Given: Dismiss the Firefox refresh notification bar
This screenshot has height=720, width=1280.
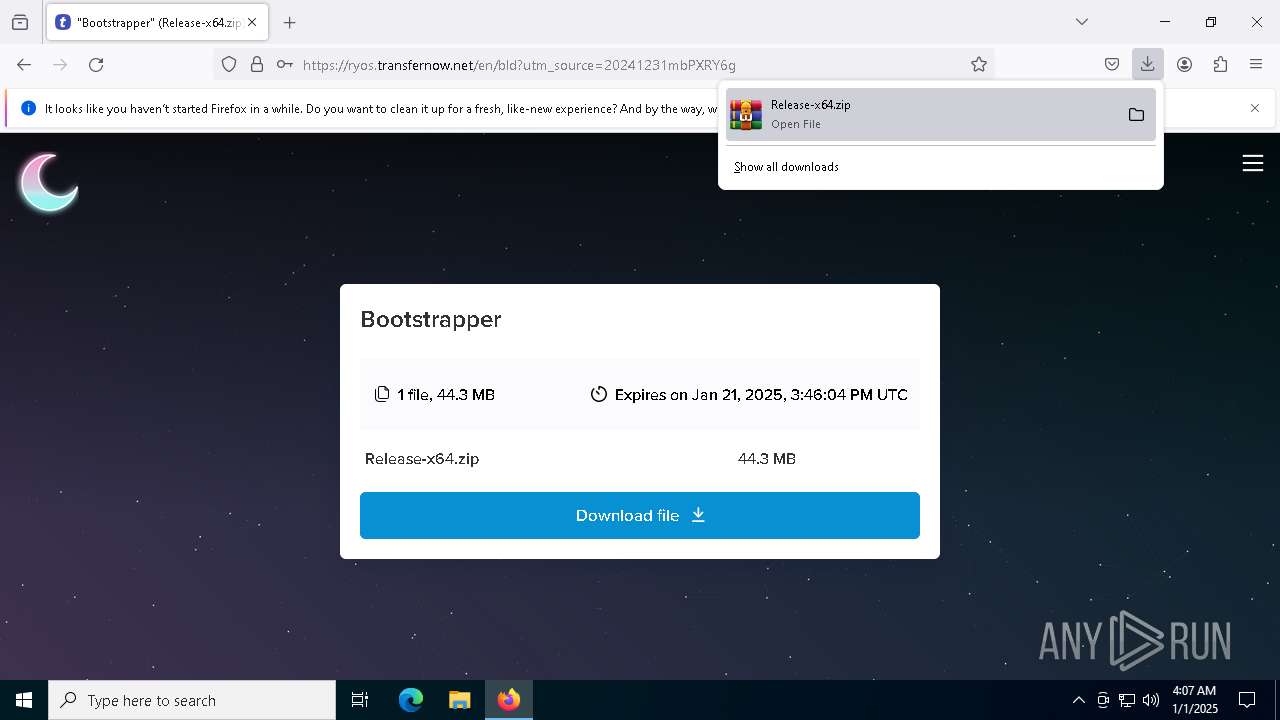Looking at the screenshot, I should pyautogui.click(x=1255, y=108).
